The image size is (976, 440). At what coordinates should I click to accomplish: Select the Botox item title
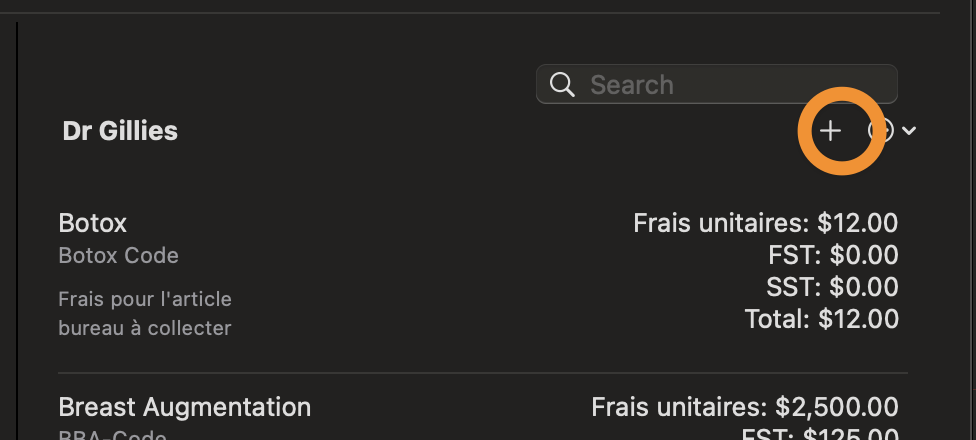click(x=93, y=223)
